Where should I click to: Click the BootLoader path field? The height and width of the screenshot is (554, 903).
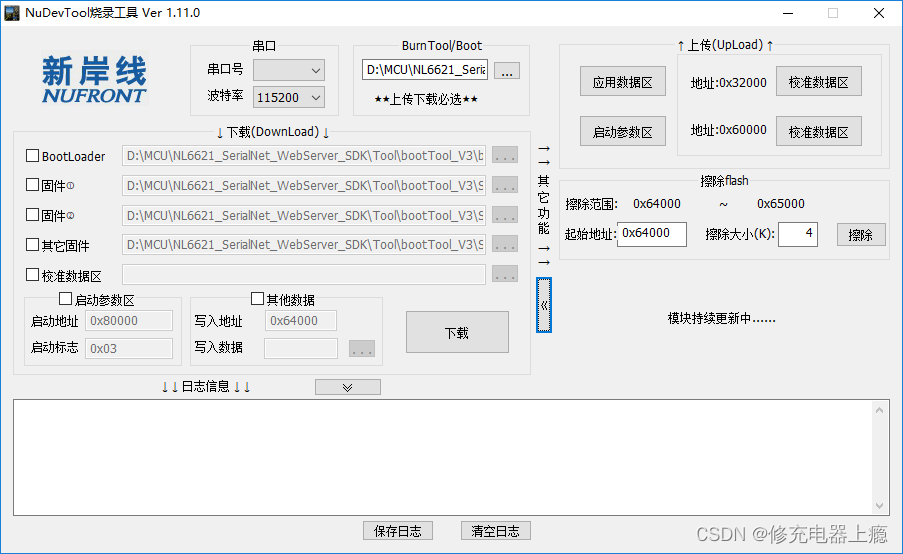pyautogui.click(x=303, y=155)
